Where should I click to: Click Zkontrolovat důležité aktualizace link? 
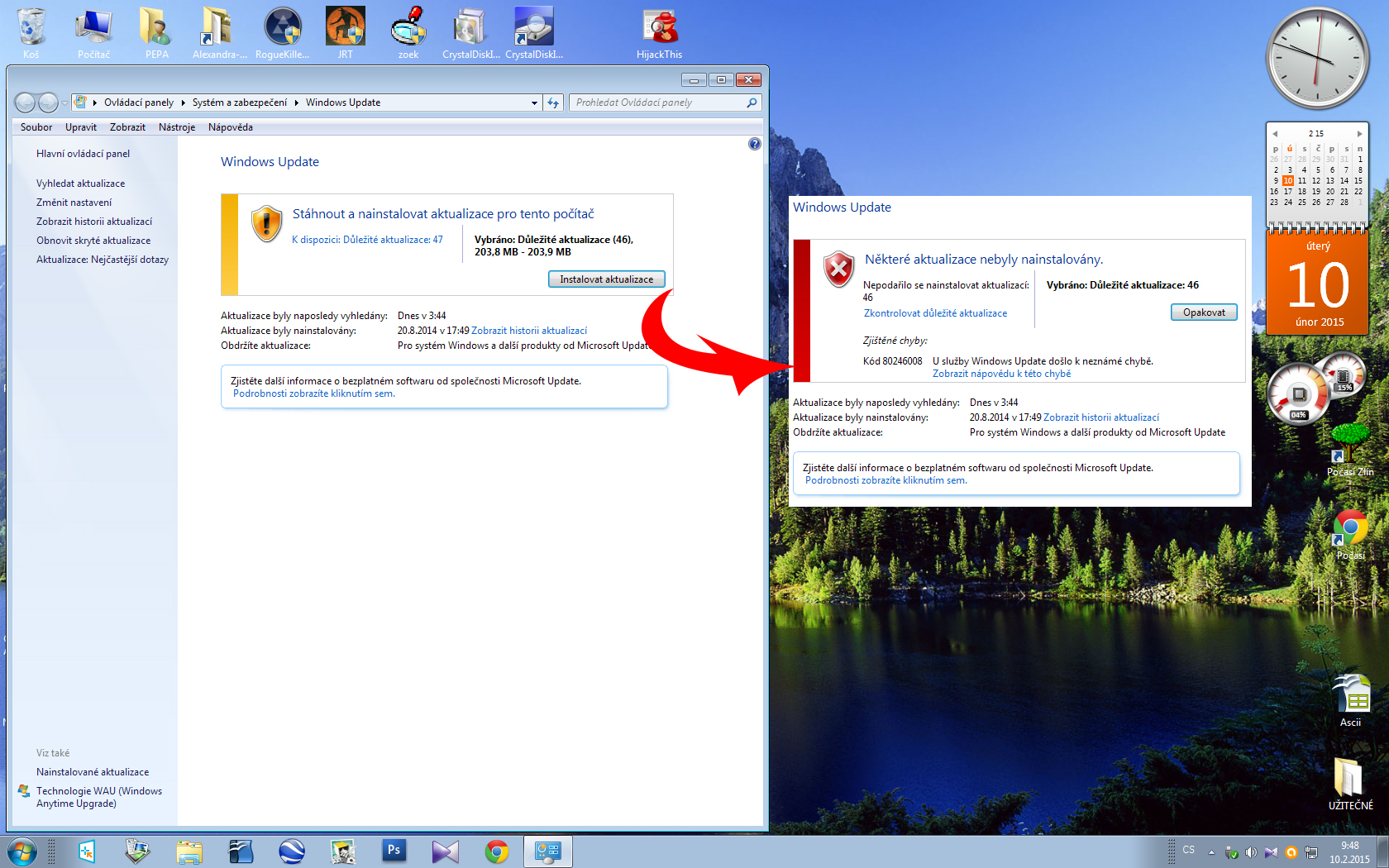click(935, 313)
